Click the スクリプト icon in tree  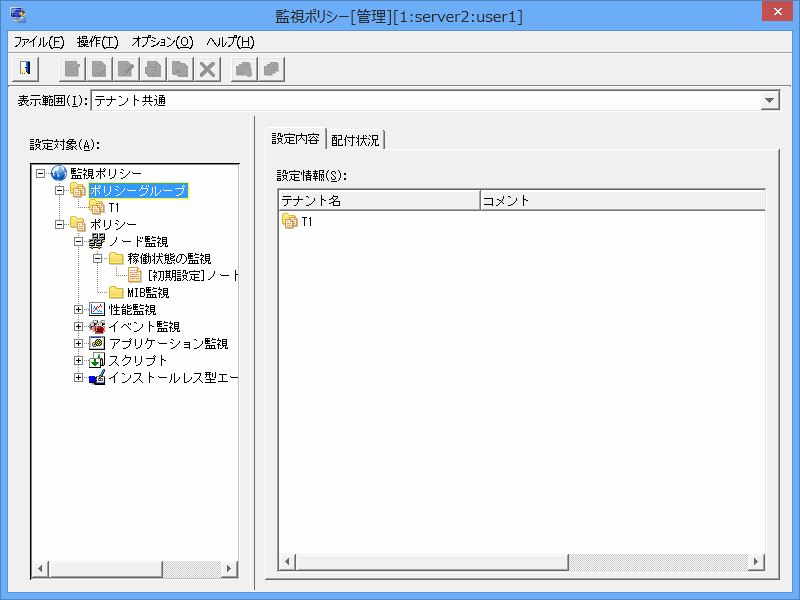[x=97, y=360]
